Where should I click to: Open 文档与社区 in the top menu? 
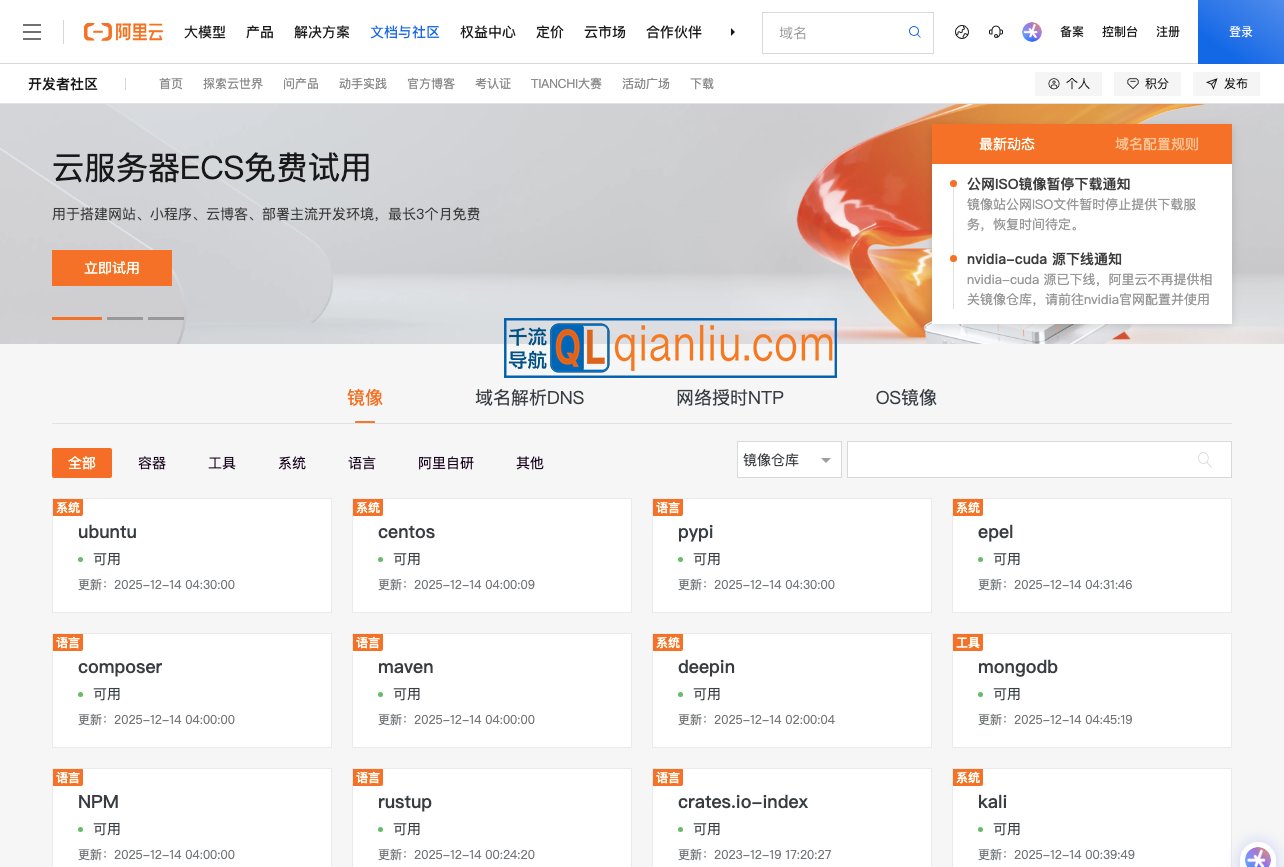point(404,32)
